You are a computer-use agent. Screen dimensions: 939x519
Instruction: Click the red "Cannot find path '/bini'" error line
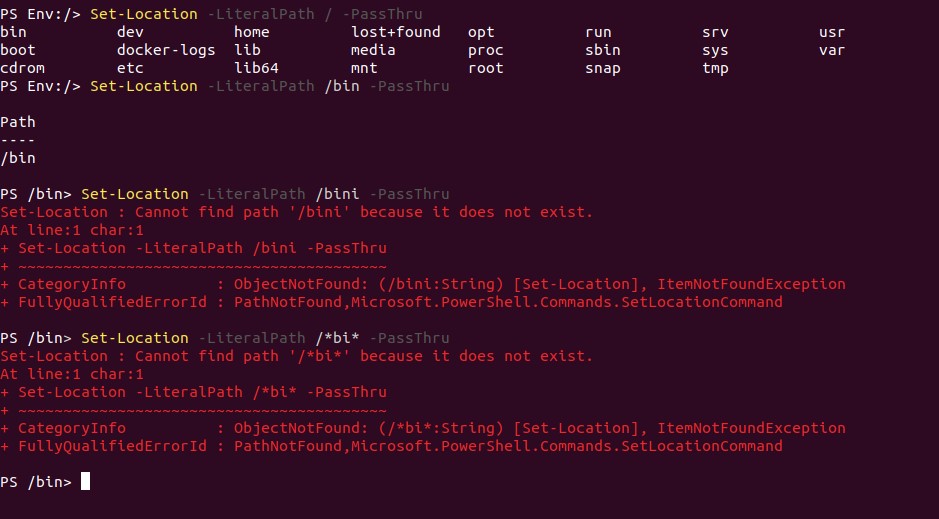[297, 212]
